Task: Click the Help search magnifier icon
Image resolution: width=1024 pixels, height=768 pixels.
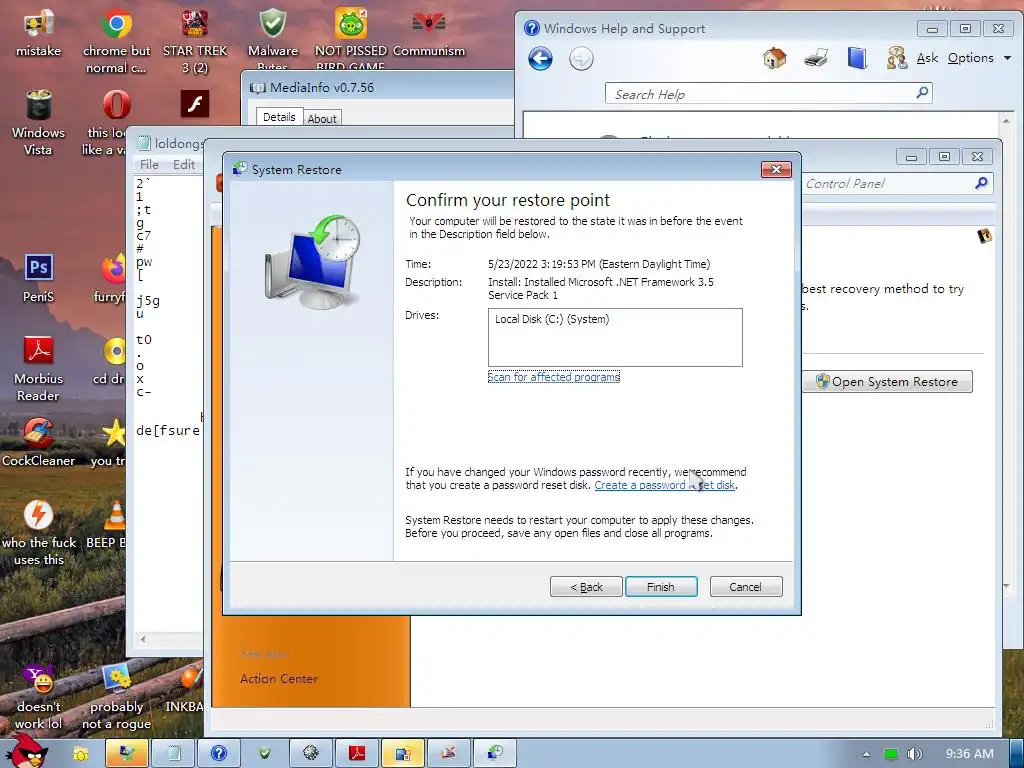Action: coord(921,93)
